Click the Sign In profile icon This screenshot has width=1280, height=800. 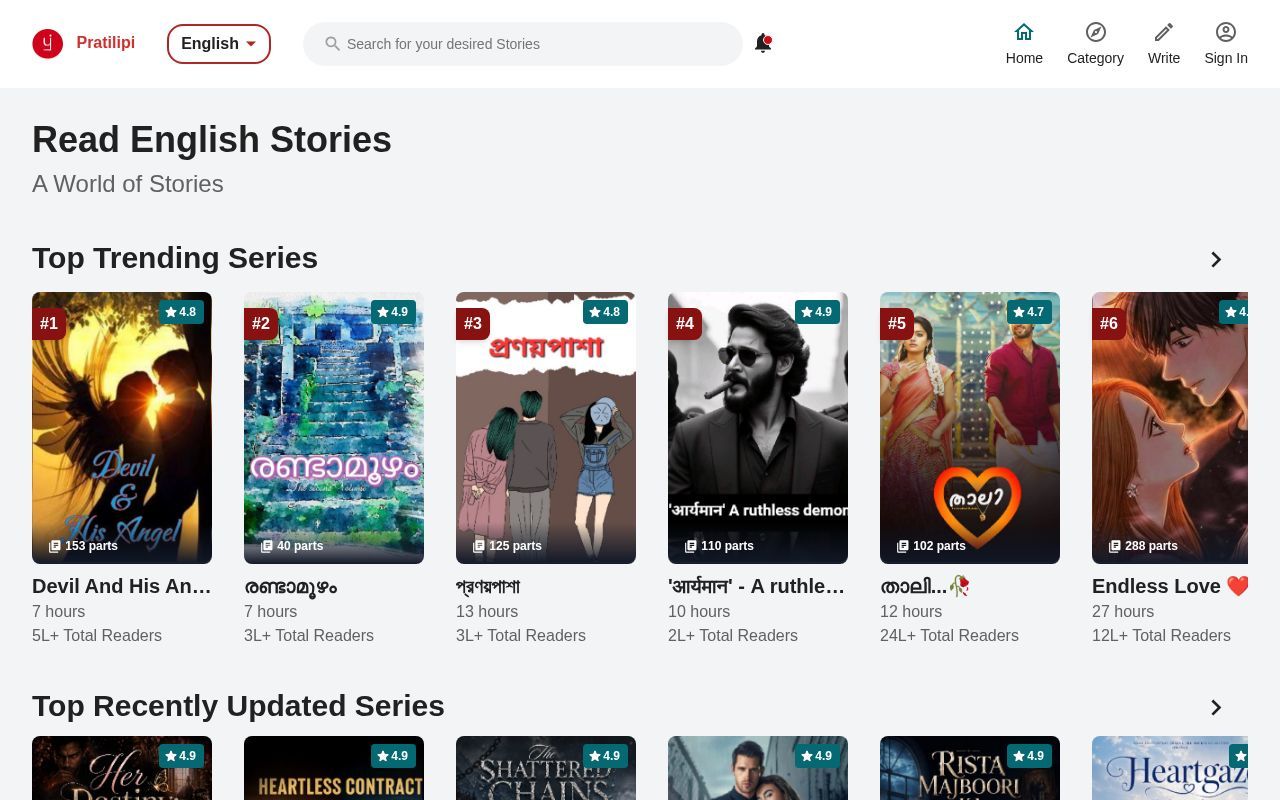click(x=1226, y=32)
